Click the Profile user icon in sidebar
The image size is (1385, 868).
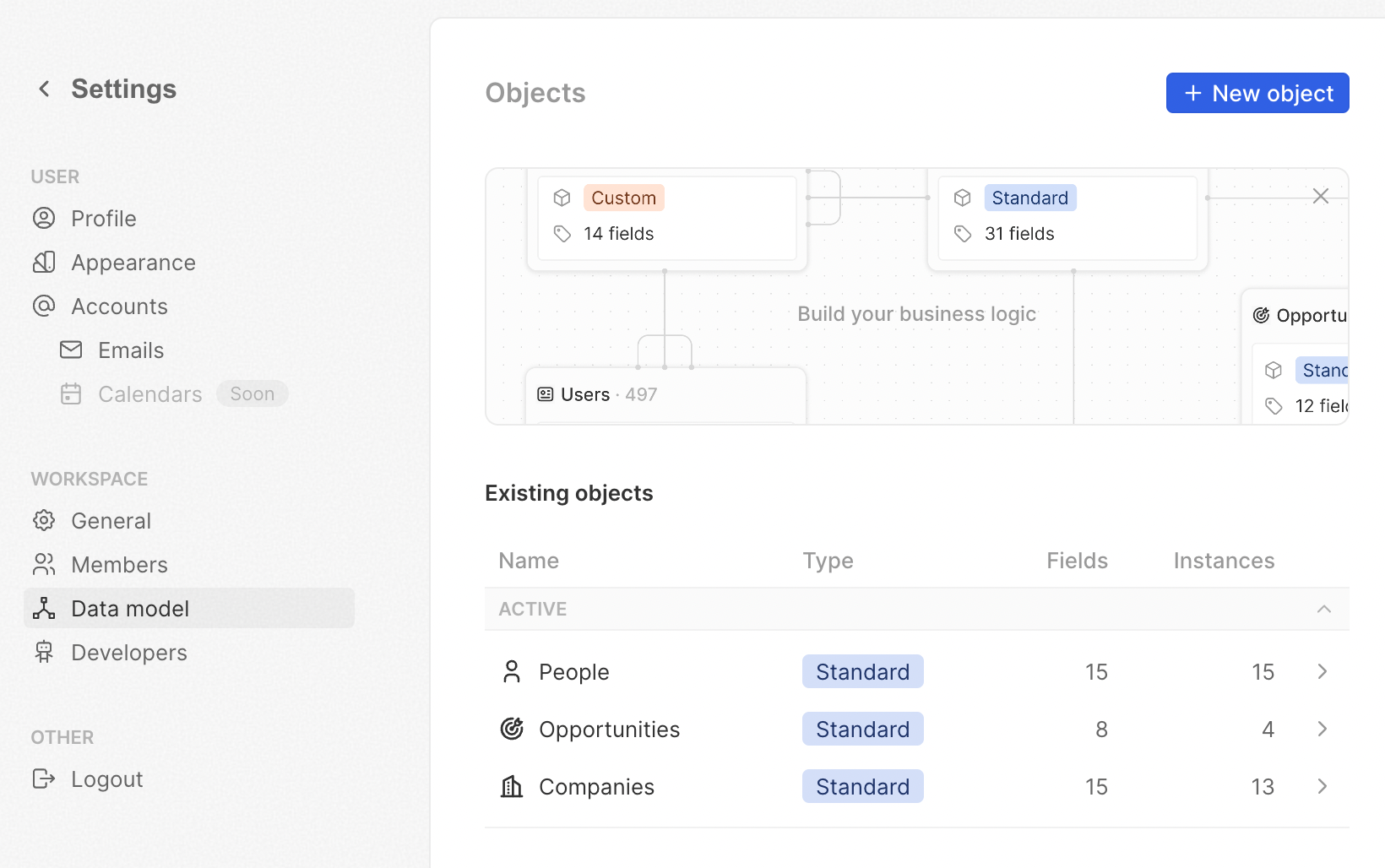[x=44, y=219]
